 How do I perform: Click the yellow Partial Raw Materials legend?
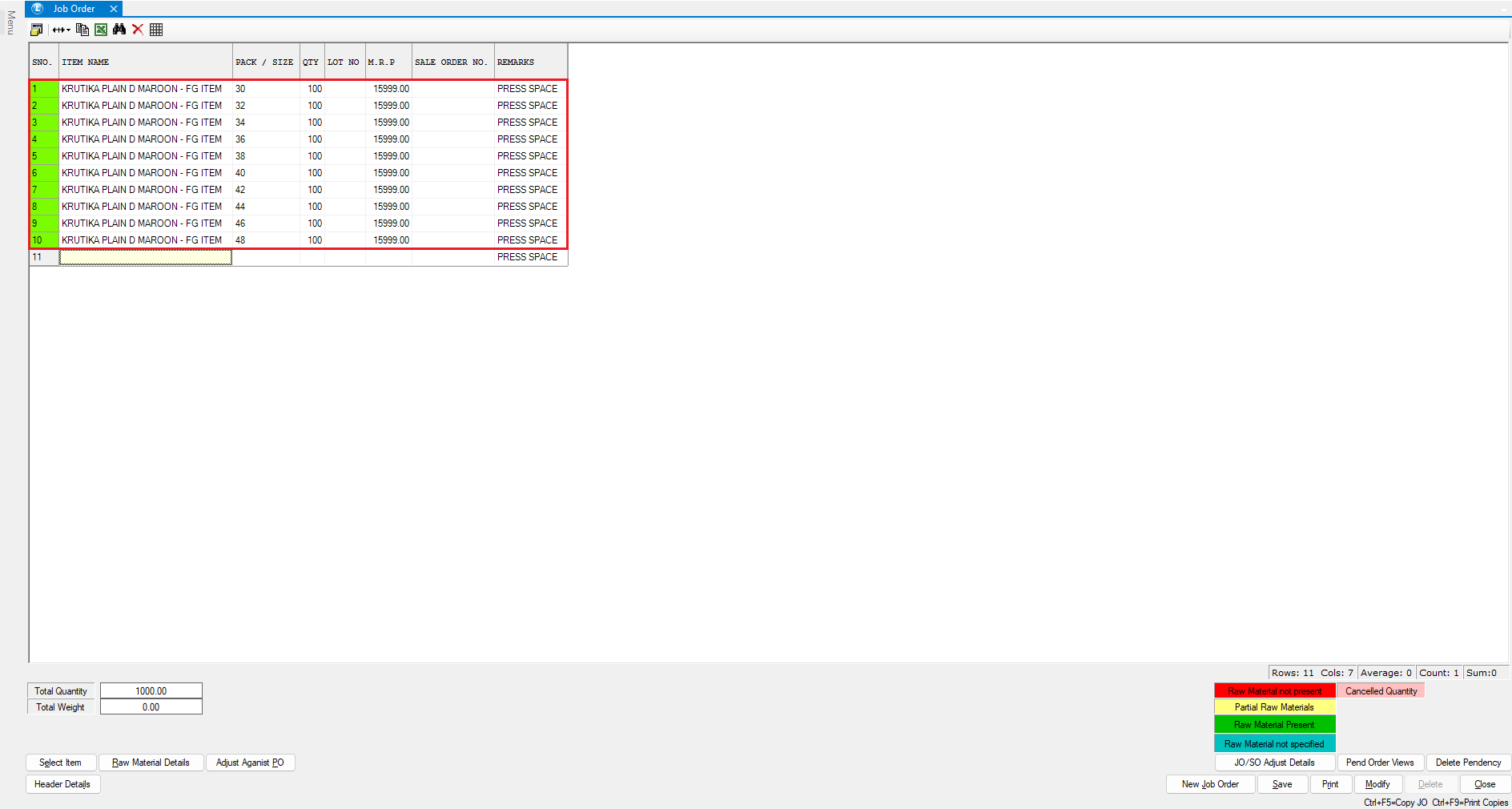1274,707
